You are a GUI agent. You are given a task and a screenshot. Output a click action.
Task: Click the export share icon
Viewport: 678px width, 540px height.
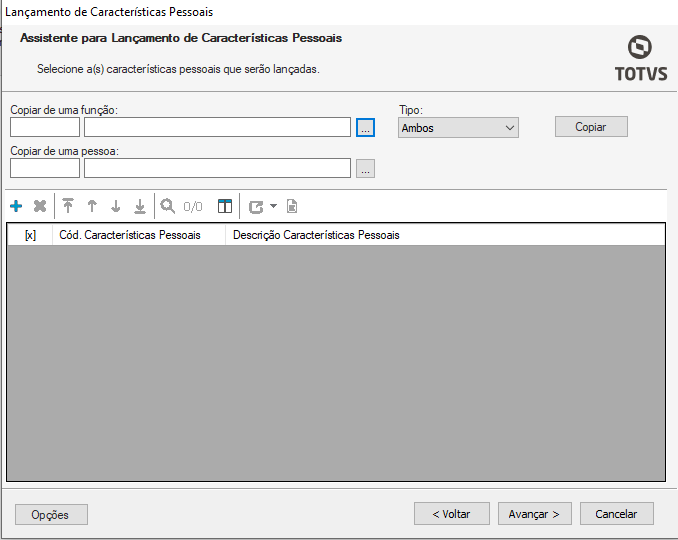pos(256,206)
